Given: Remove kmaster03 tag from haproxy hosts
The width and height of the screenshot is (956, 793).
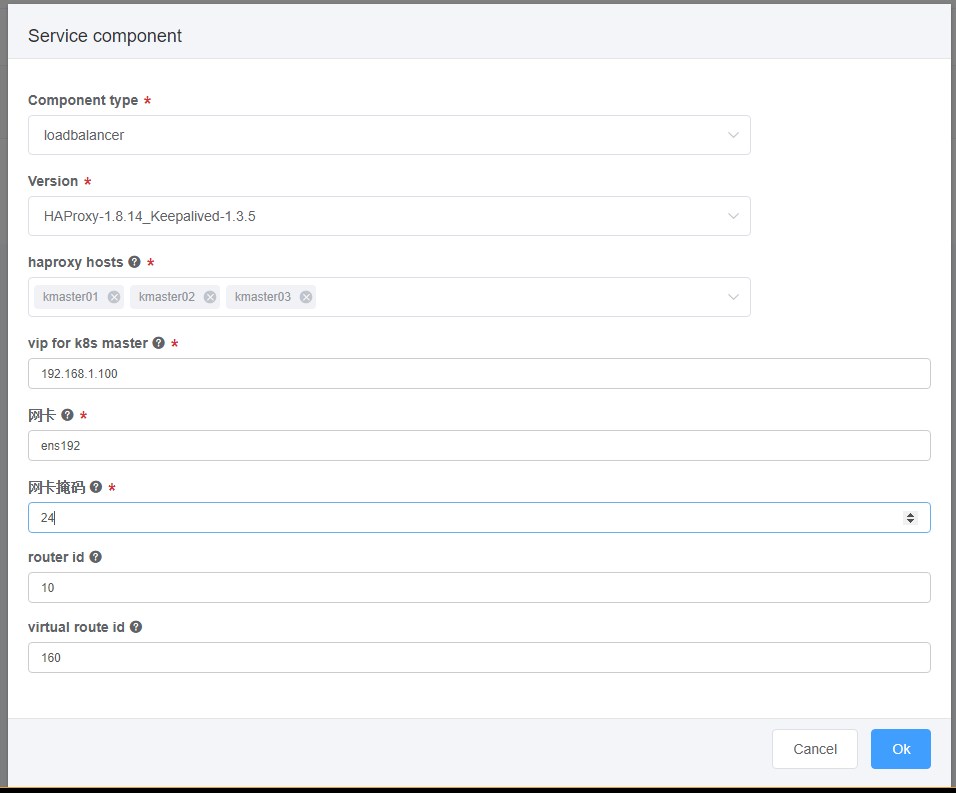Looking at the screenshot, I should (306, 297).
